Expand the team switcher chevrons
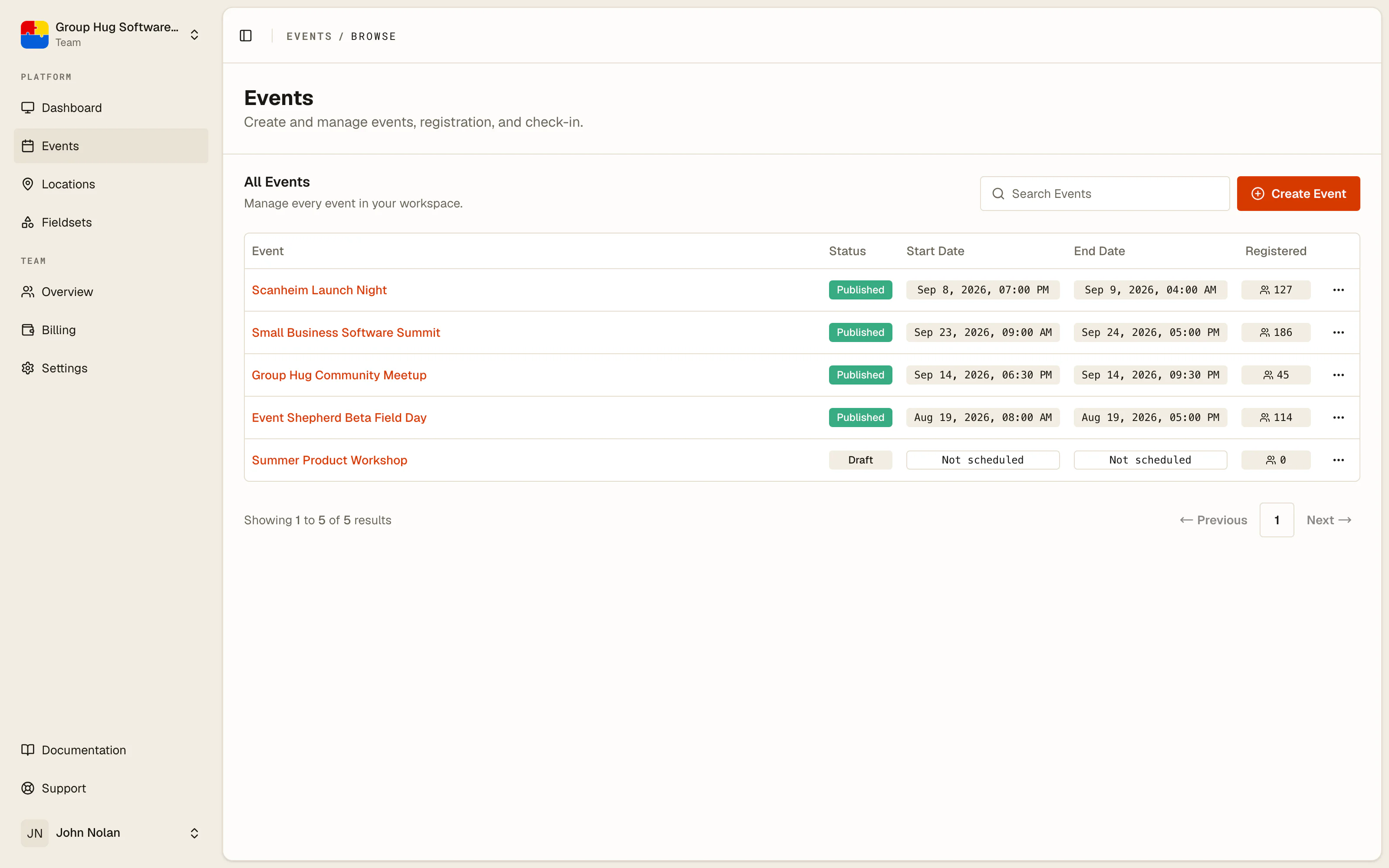This screenshot has height=868, width=1389. pos(194,35)
